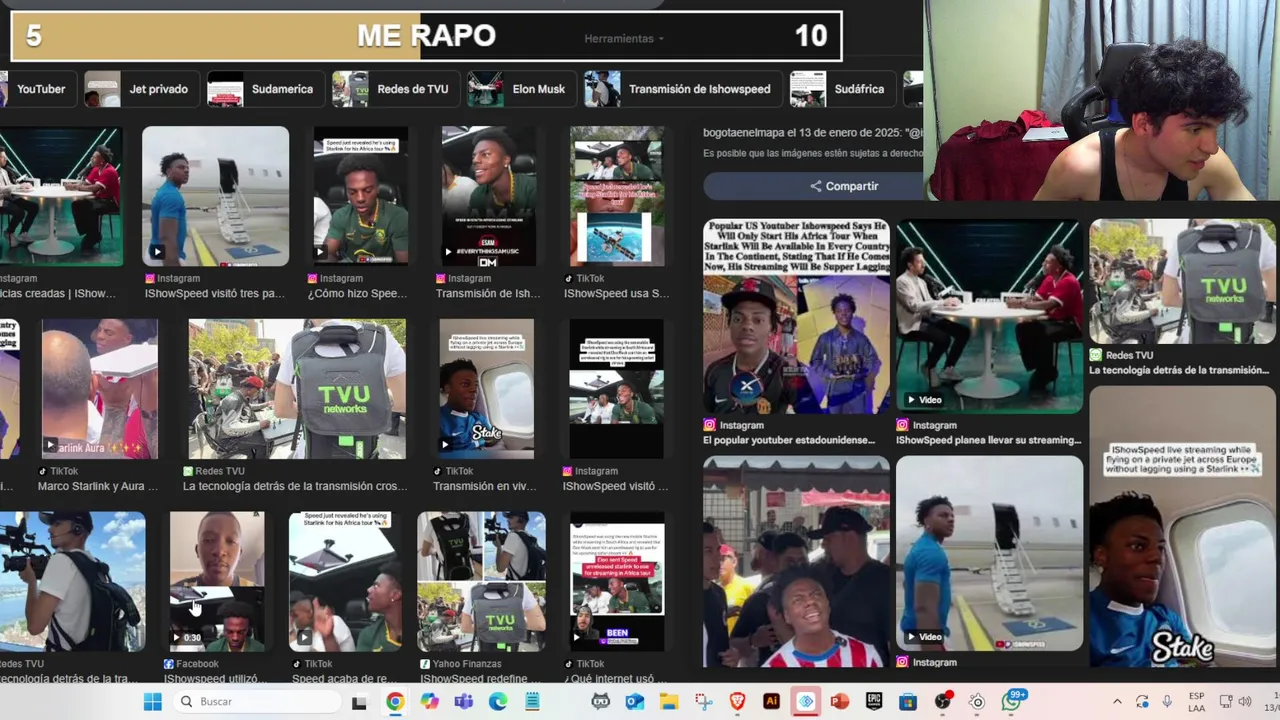The height and width of the screenshot is (720, 1280).
Task: Open IShowSpeed planea llevar su streaming thumbnail
Action: click(989, 316)
